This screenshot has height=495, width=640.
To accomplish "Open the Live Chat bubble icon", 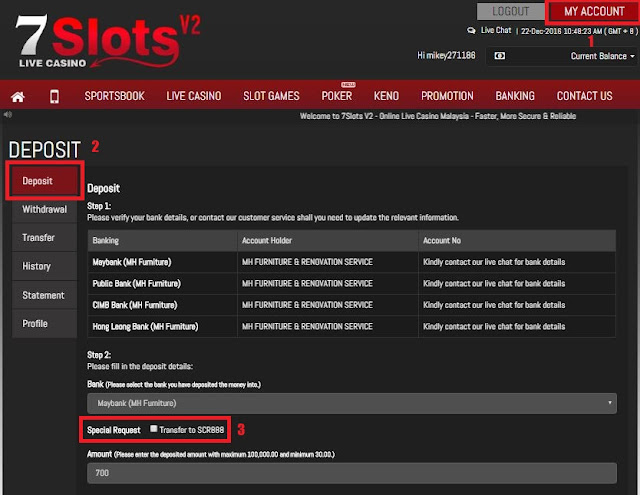I will (x=471, y=31).
